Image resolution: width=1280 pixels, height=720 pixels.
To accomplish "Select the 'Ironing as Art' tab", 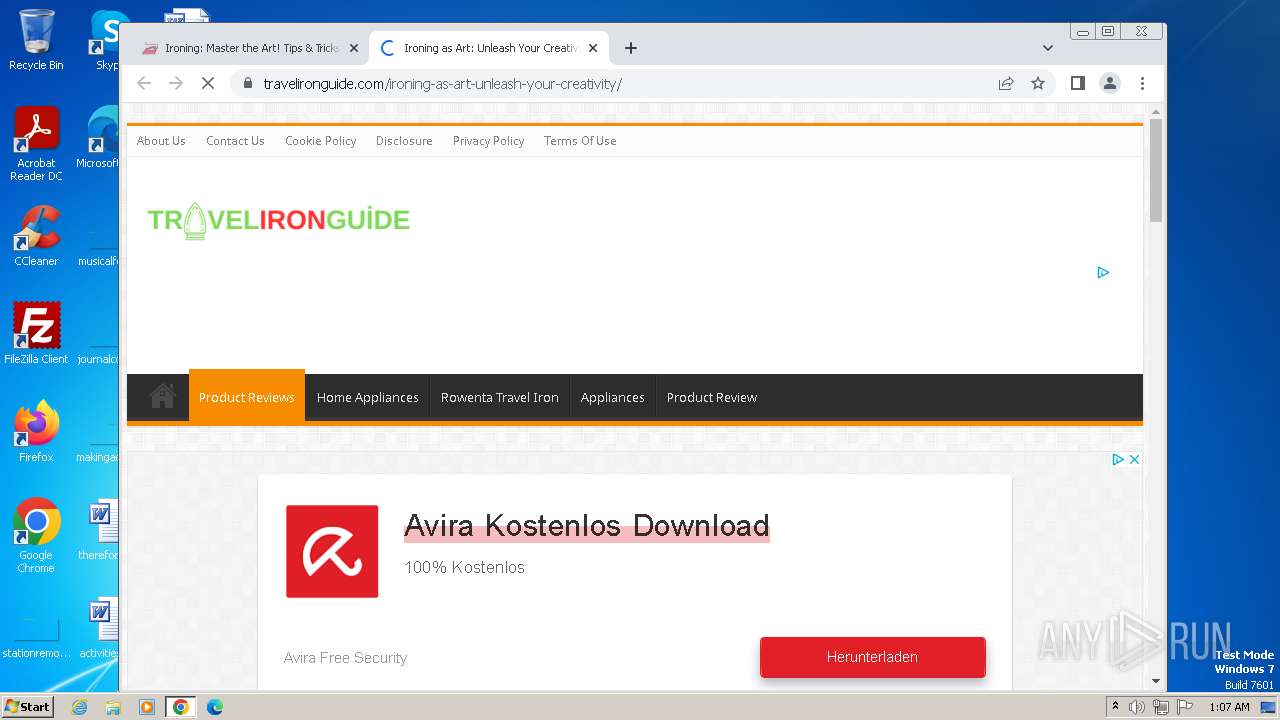I will coord(489,48).
